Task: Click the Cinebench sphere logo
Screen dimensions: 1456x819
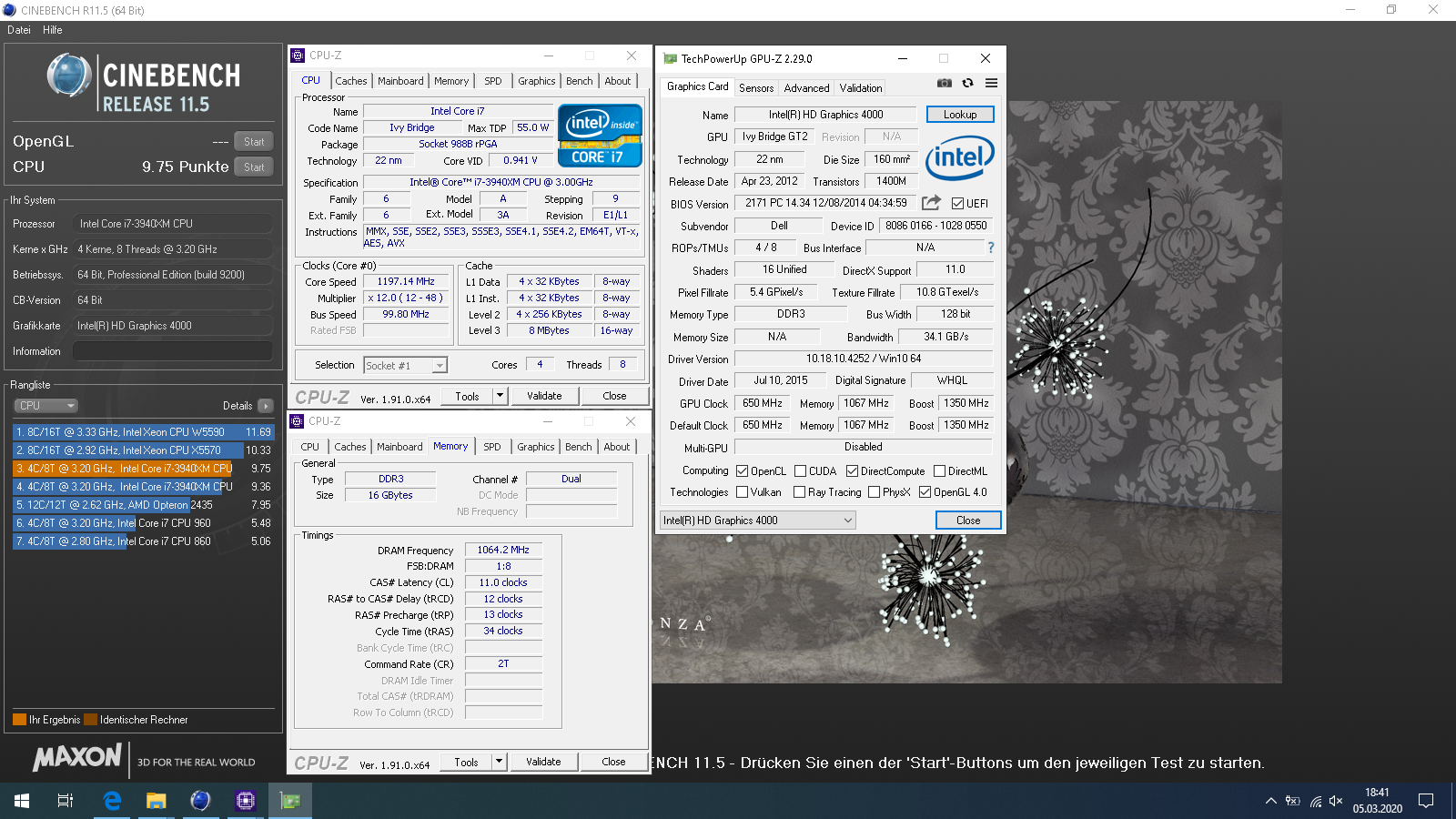Action: point(69,75)
